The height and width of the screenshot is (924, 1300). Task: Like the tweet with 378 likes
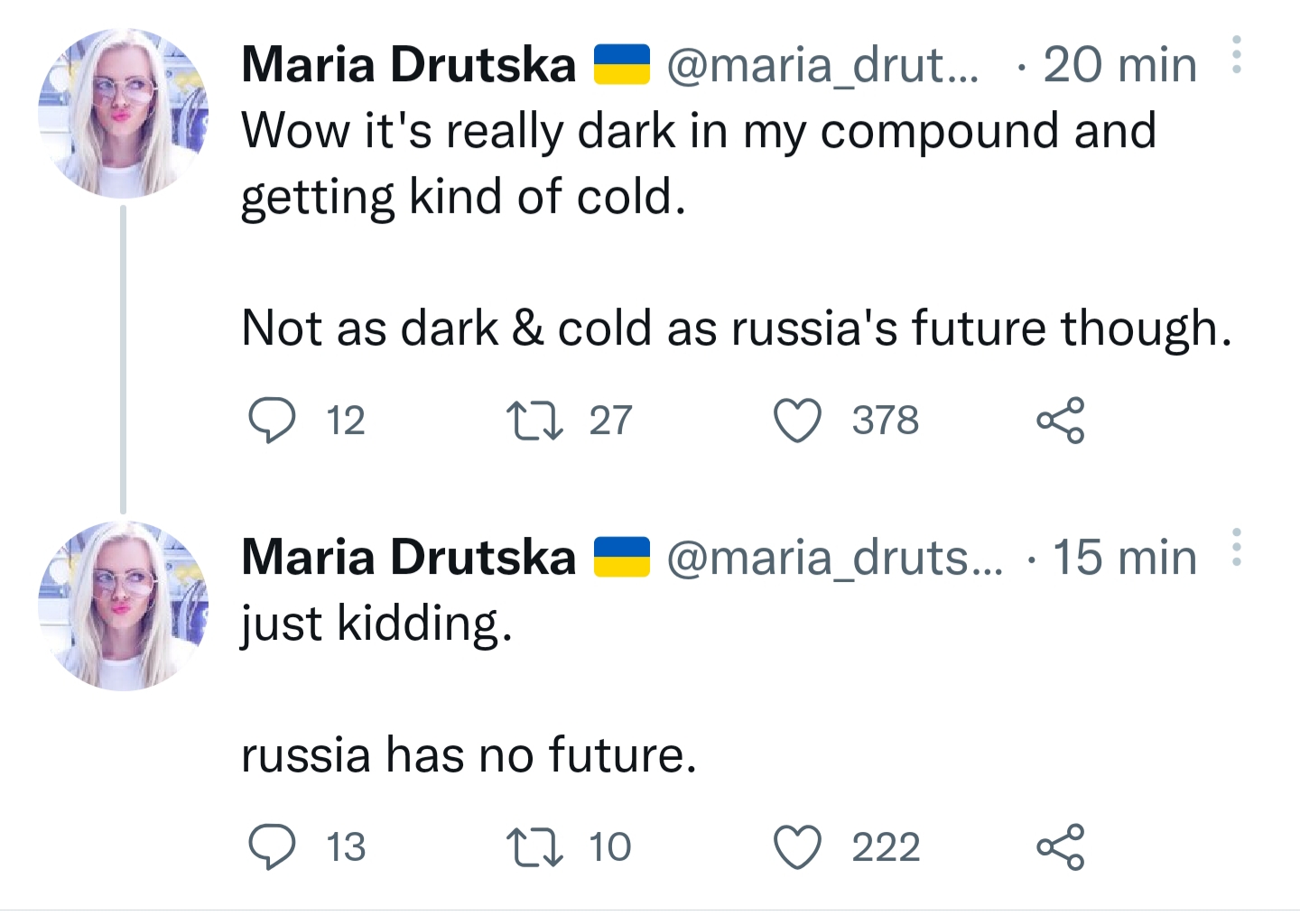point(798,420)
